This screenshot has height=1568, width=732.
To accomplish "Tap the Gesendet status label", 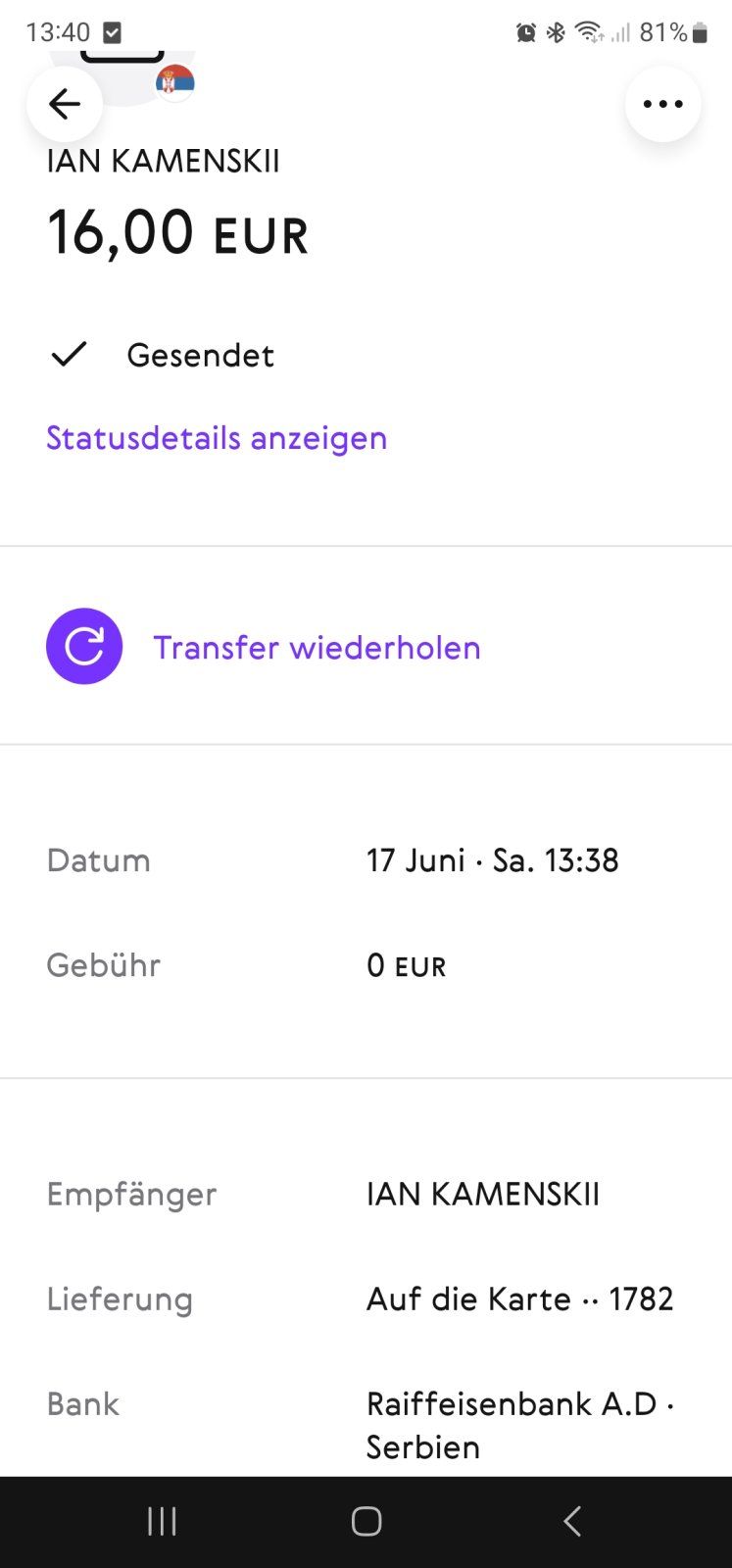I will [200, 355].
